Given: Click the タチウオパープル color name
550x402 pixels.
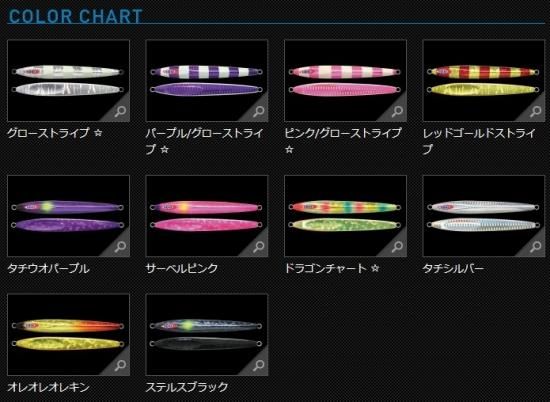Looking at the screenshot, I should coord(48,269).
